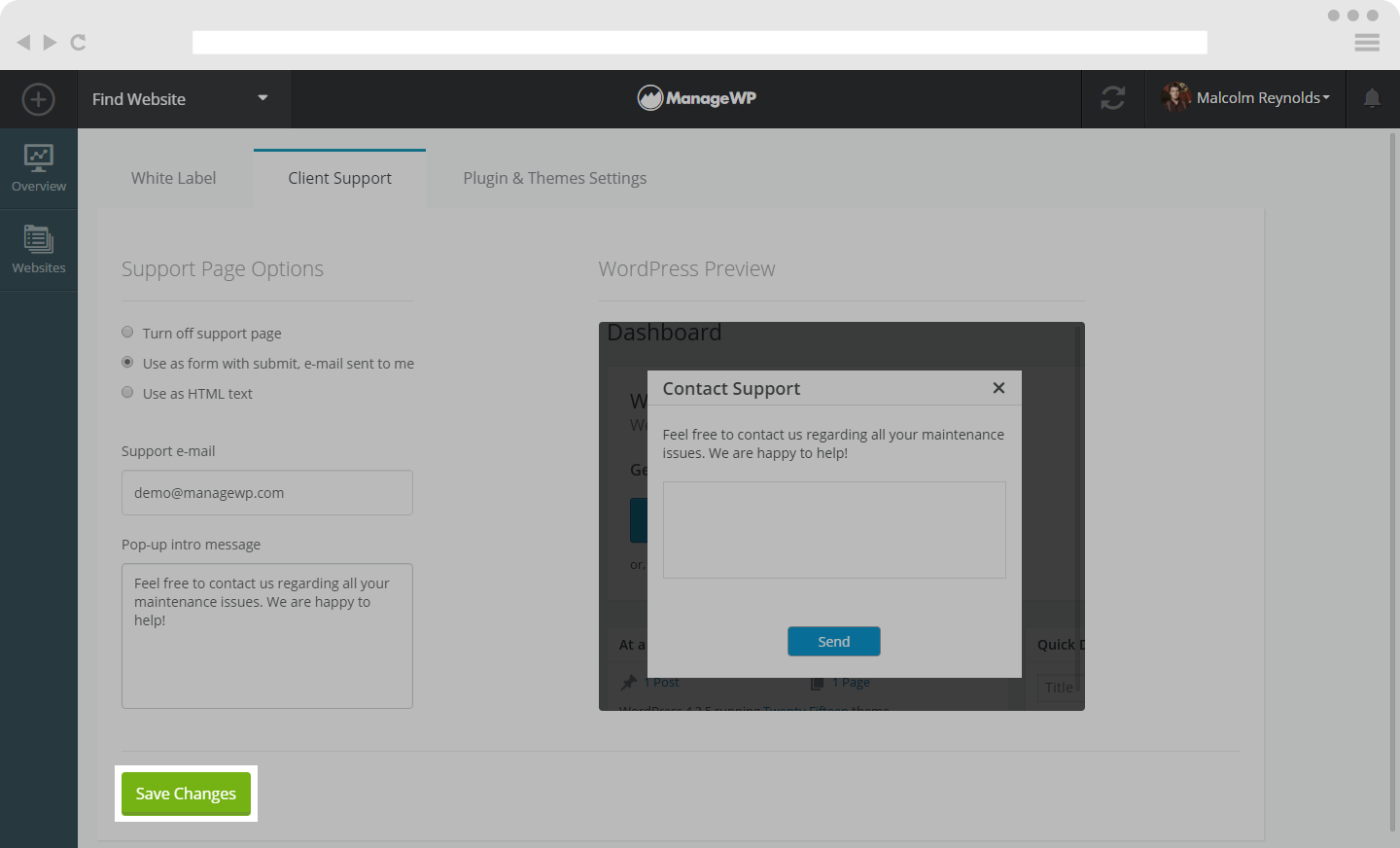Image resolution: width=1400 pixels, height=848 pixels.
Task: Open the Websites sidebar item
Action: 39,250
